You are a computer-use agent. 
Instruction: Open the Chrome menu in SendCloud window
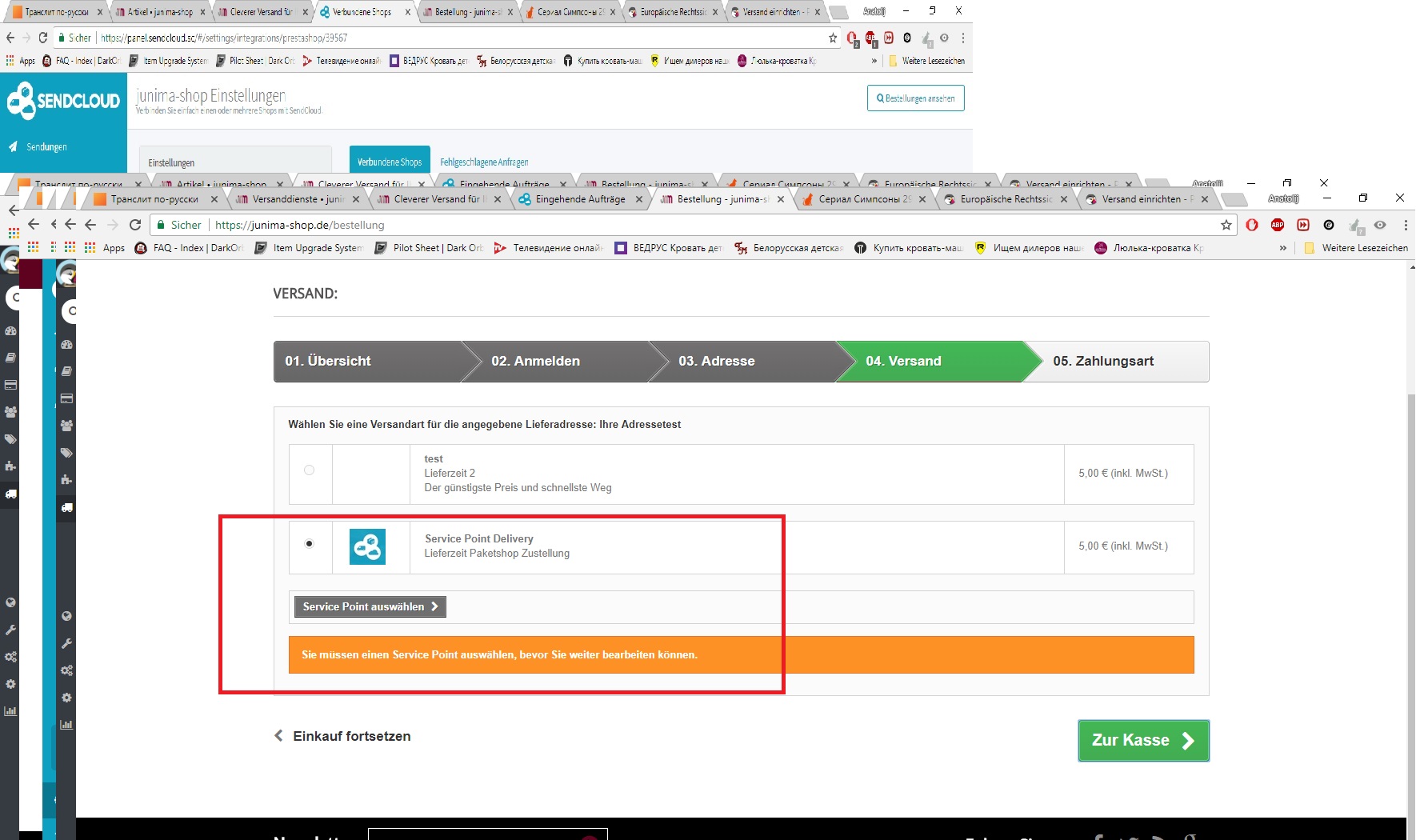(x=963, y=38)
